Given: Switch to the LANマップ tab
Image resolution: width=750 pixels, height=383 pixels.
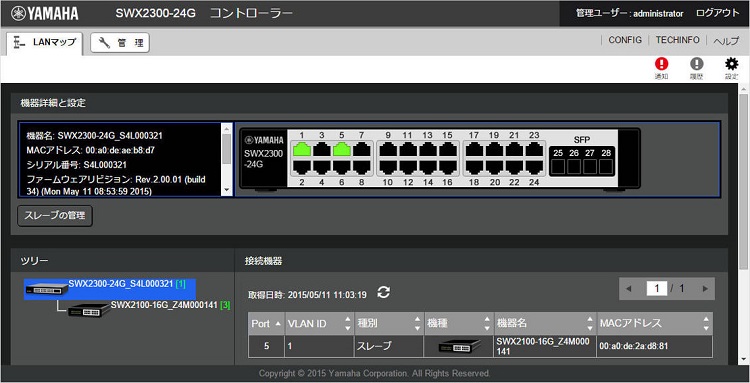Looking at the screenshot, I should 44,43.
